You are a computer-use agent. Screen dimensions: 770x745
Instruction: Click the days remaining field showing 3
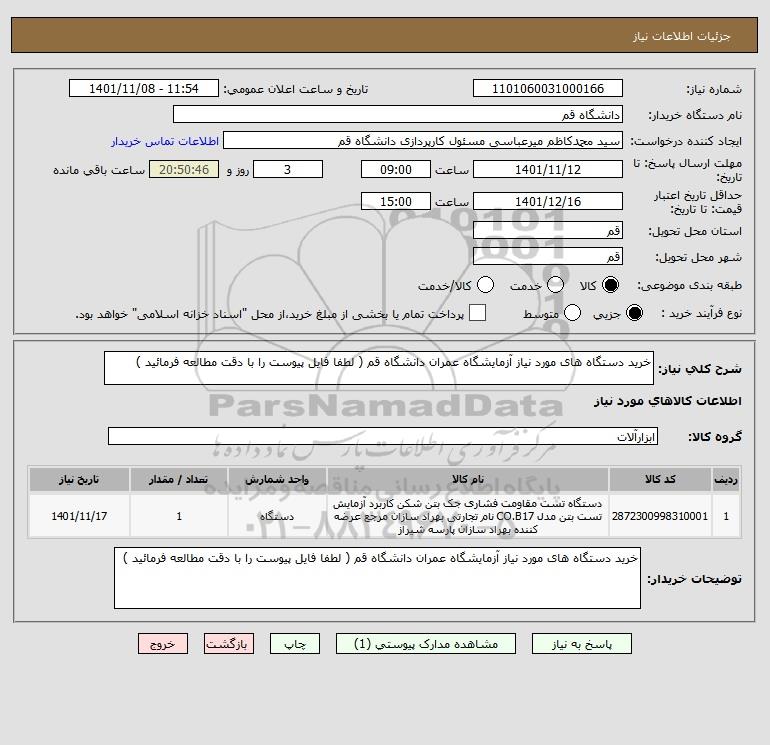click(288, 169)
